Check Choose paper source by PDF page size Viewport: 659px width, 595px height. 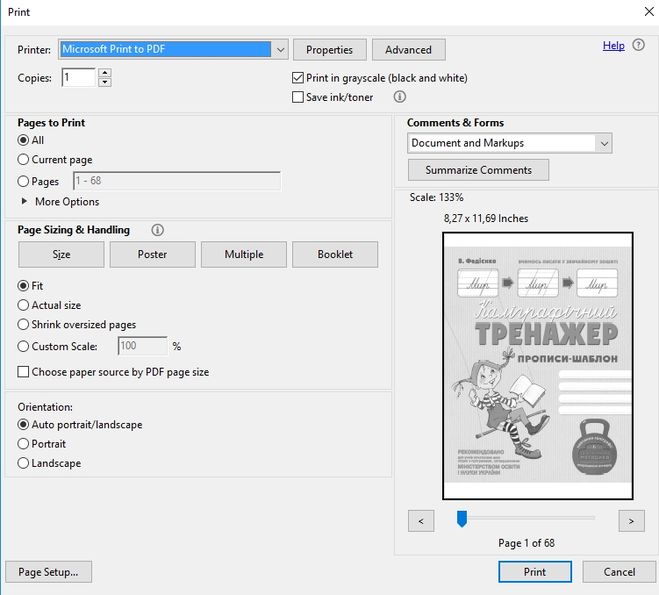24,372
